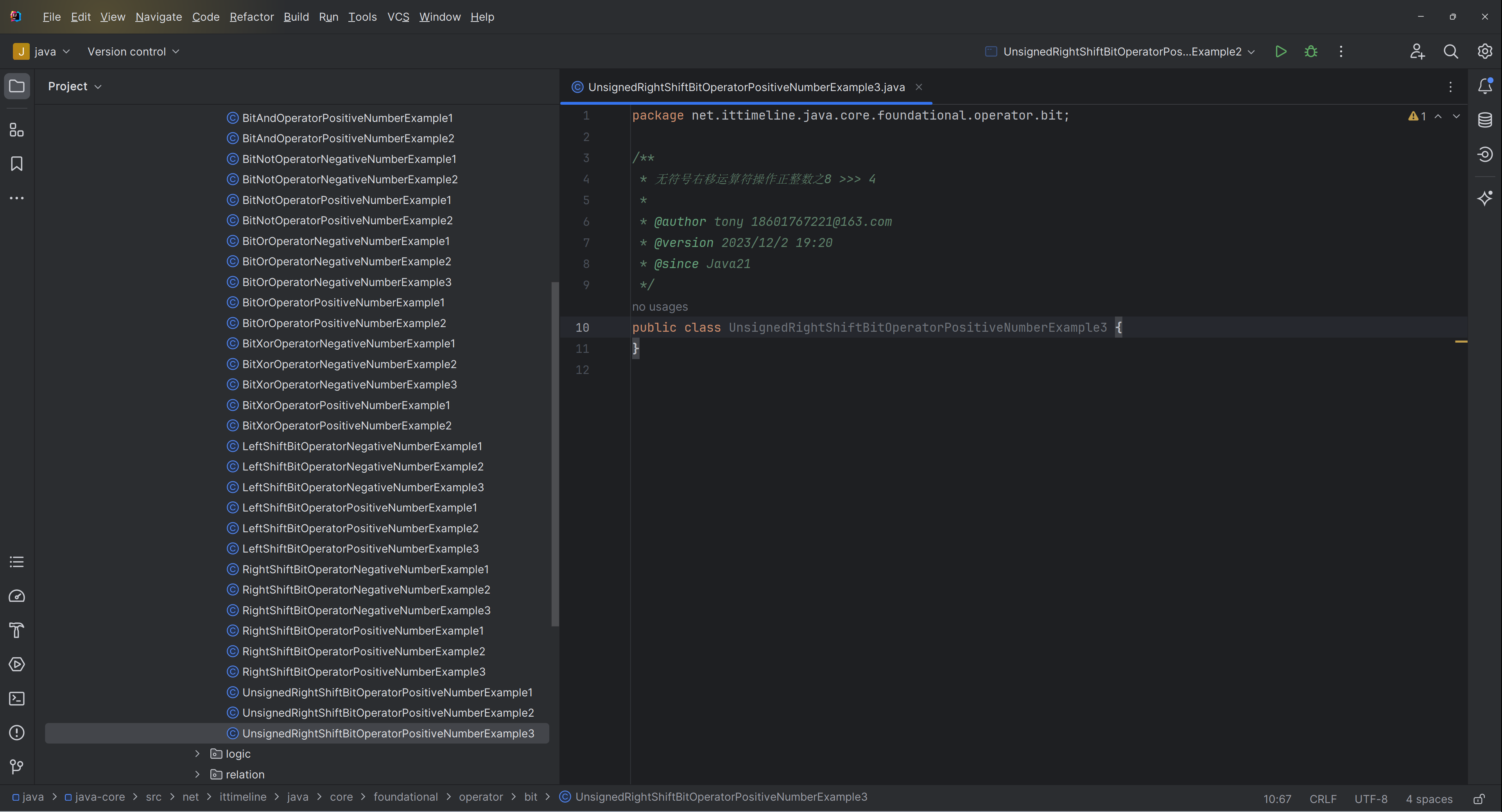Image resolution: width=1502 pixels, height=812 pixels.
Task: Open the Terminal tool window icon
Action: click(x=17, y=698)
